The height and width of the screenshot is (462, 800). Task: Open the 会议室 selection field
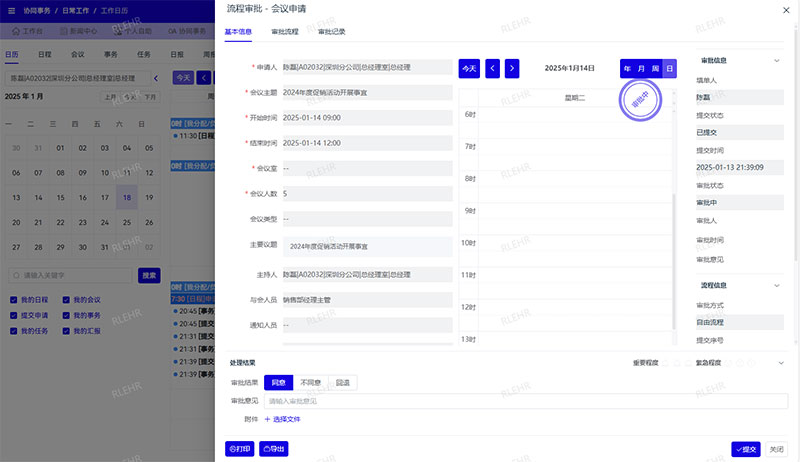point(367,168)
